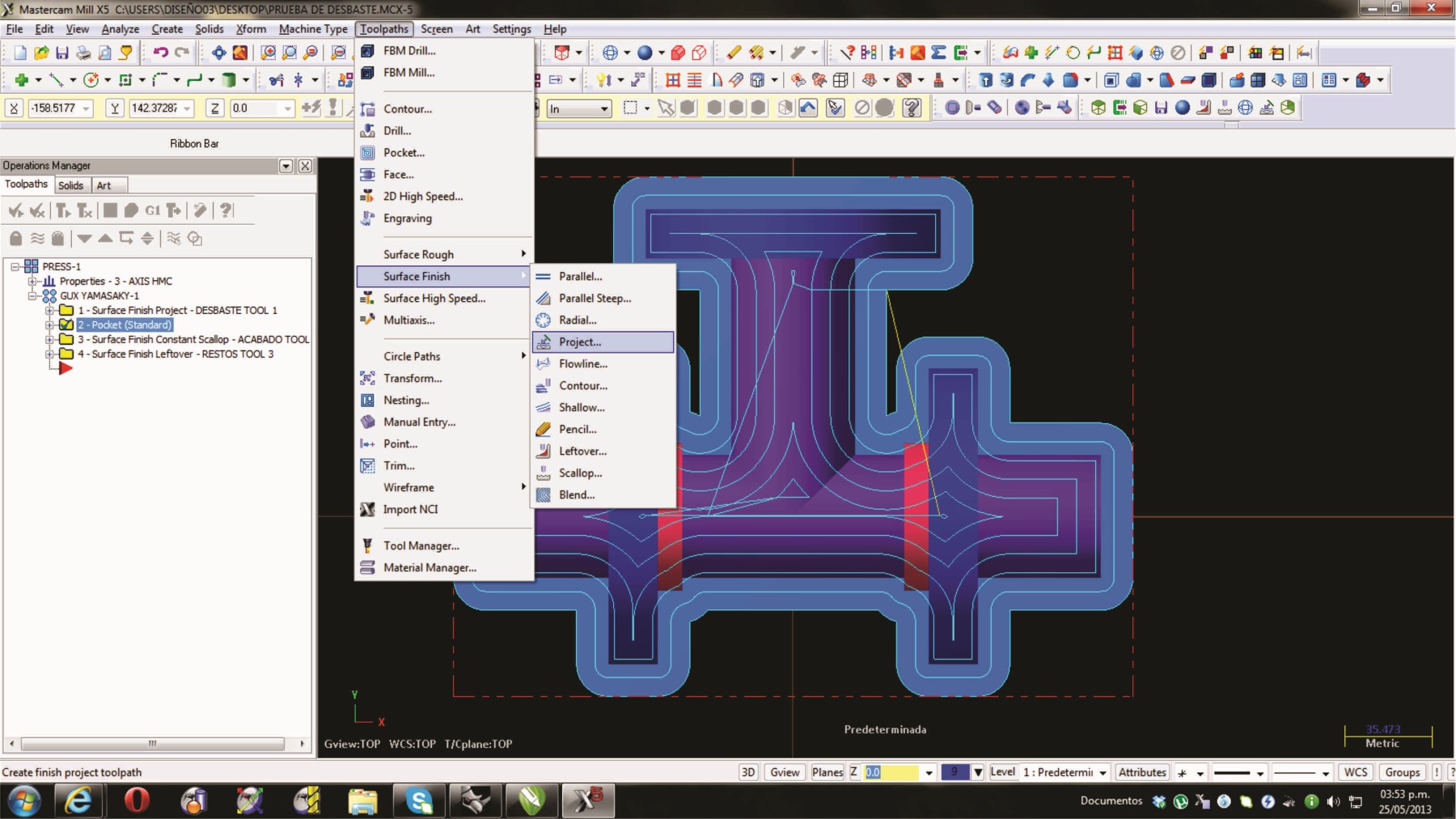1456x819 pixels.
Task: Open the Analyze menu
Action: 120,29
